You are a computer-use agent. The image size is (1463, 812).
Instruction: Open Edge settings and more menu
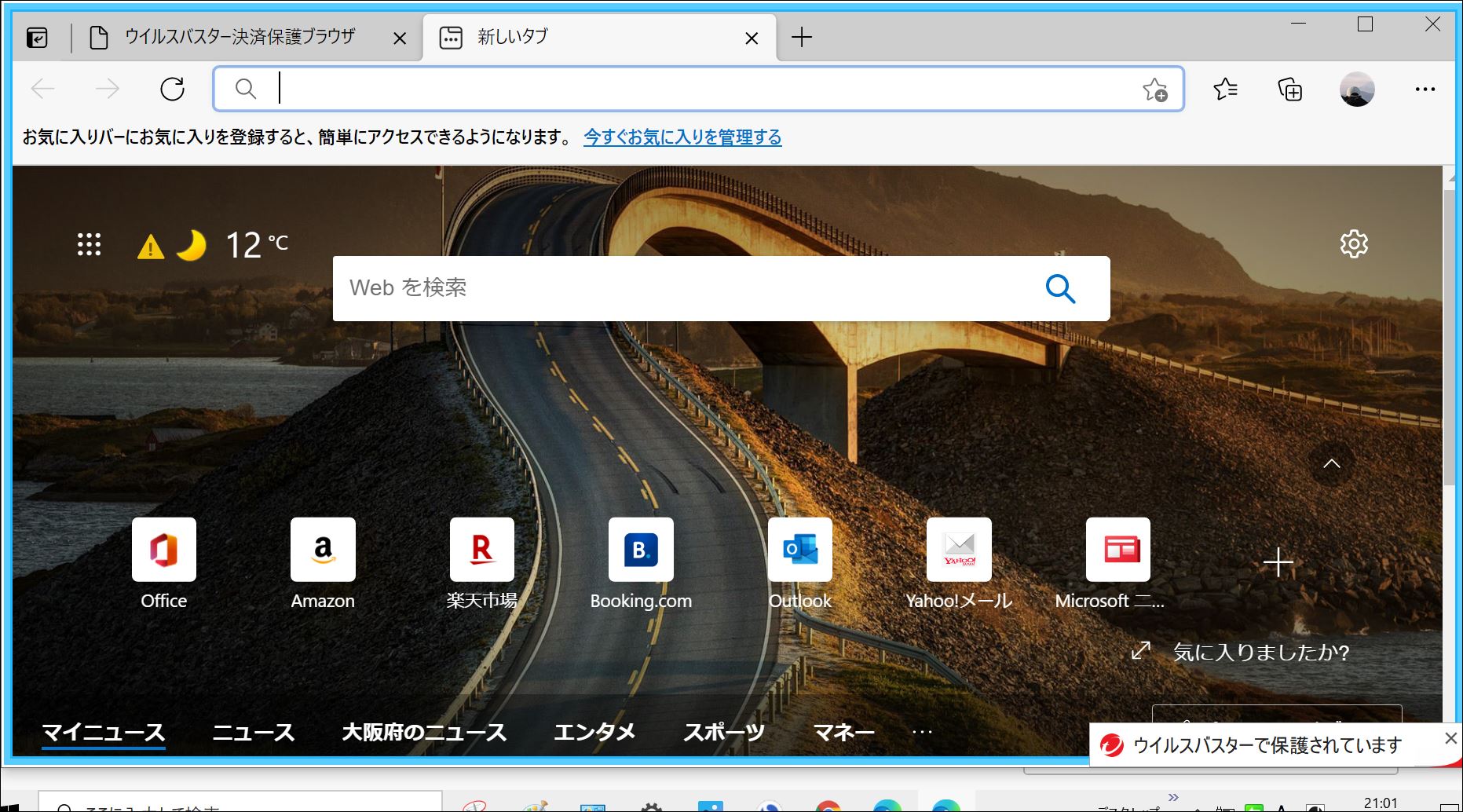[x=1425, y=89]
